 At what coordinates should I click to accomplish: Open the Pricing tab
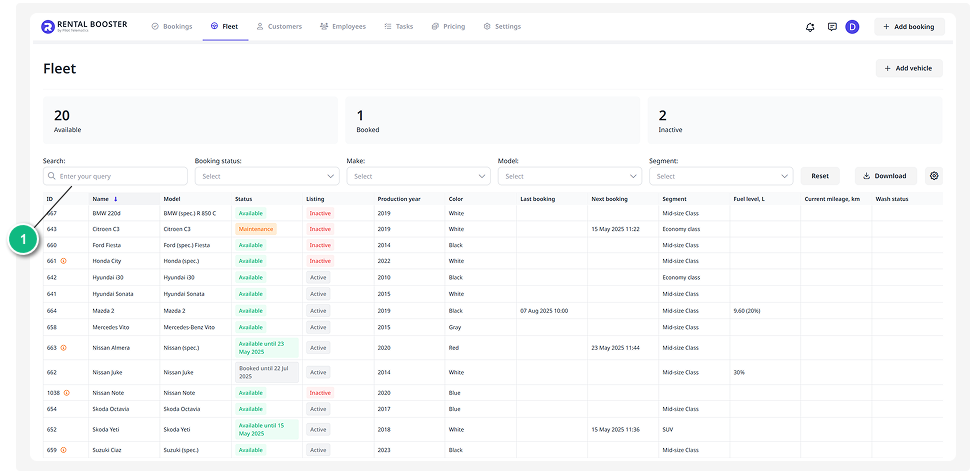(448, 27)
